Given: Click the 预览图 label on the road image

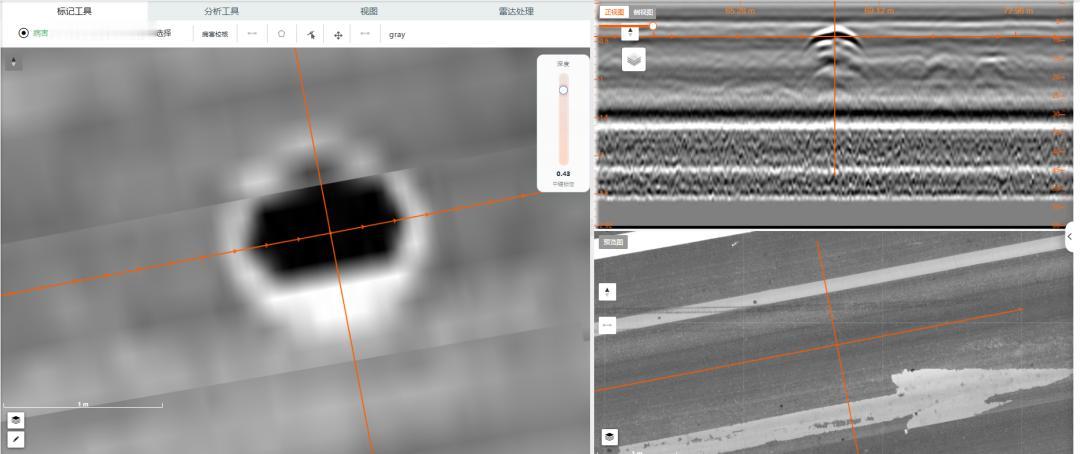Looking at the screenshot, I should point(612,243).
